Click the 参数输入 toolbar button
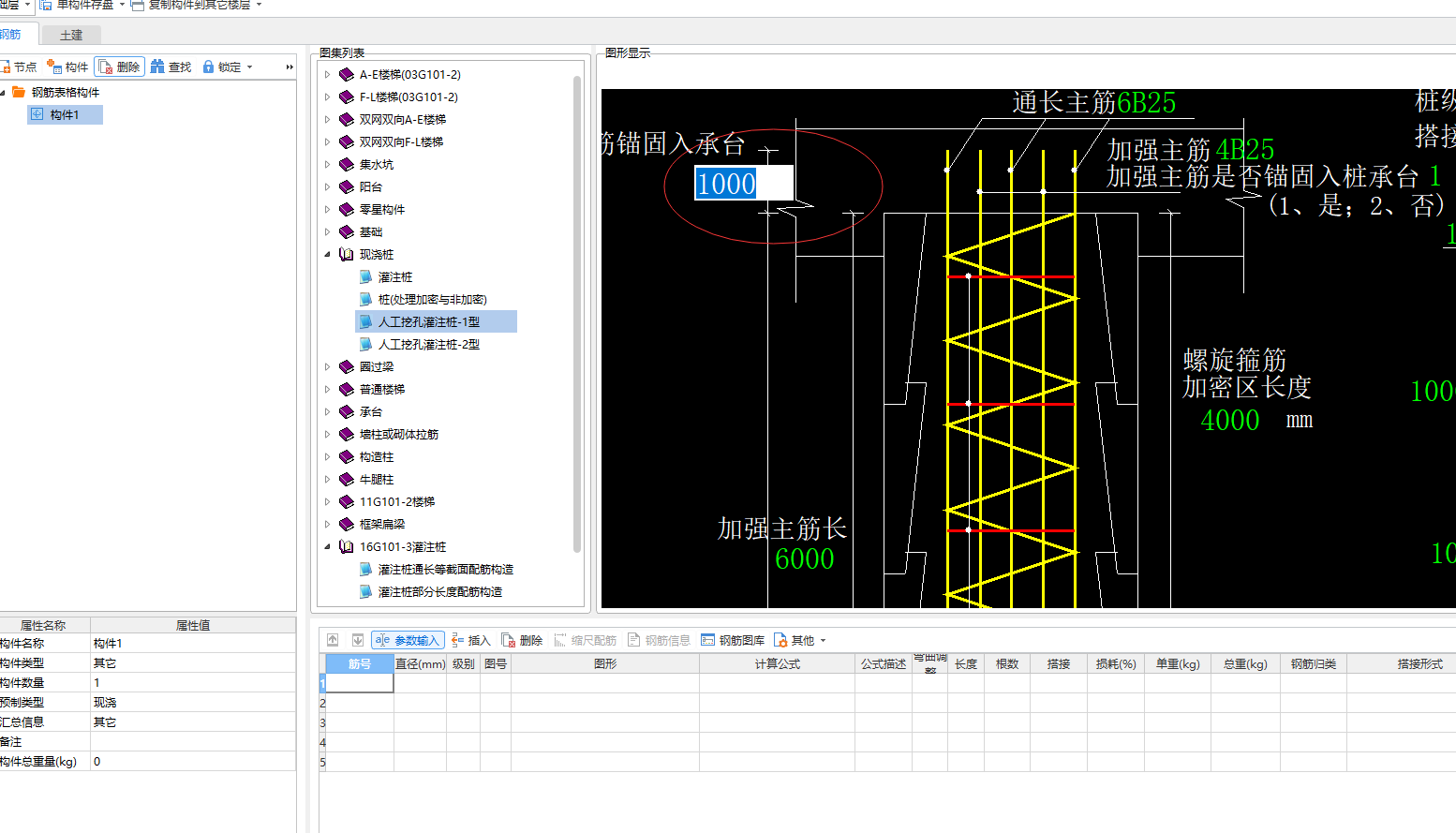1456x833 pixels. coord(408,640)
